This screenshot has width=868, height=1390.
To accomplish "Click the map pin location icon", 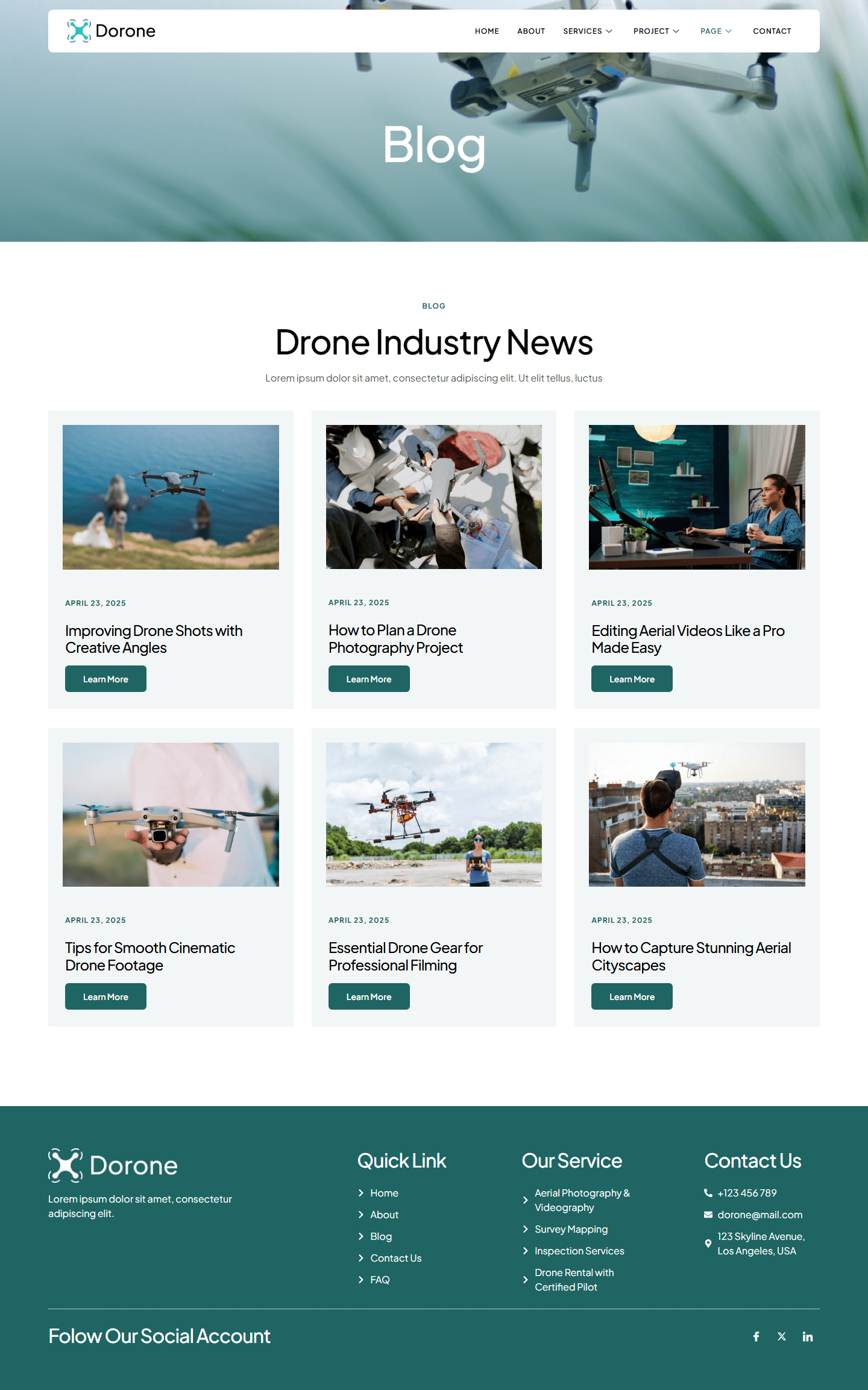I will (x=708, y=1244).
